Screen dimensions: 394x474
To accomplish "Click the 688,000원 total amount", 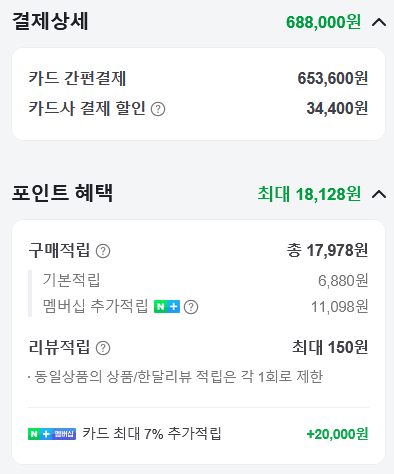I will tap(323, 22).
